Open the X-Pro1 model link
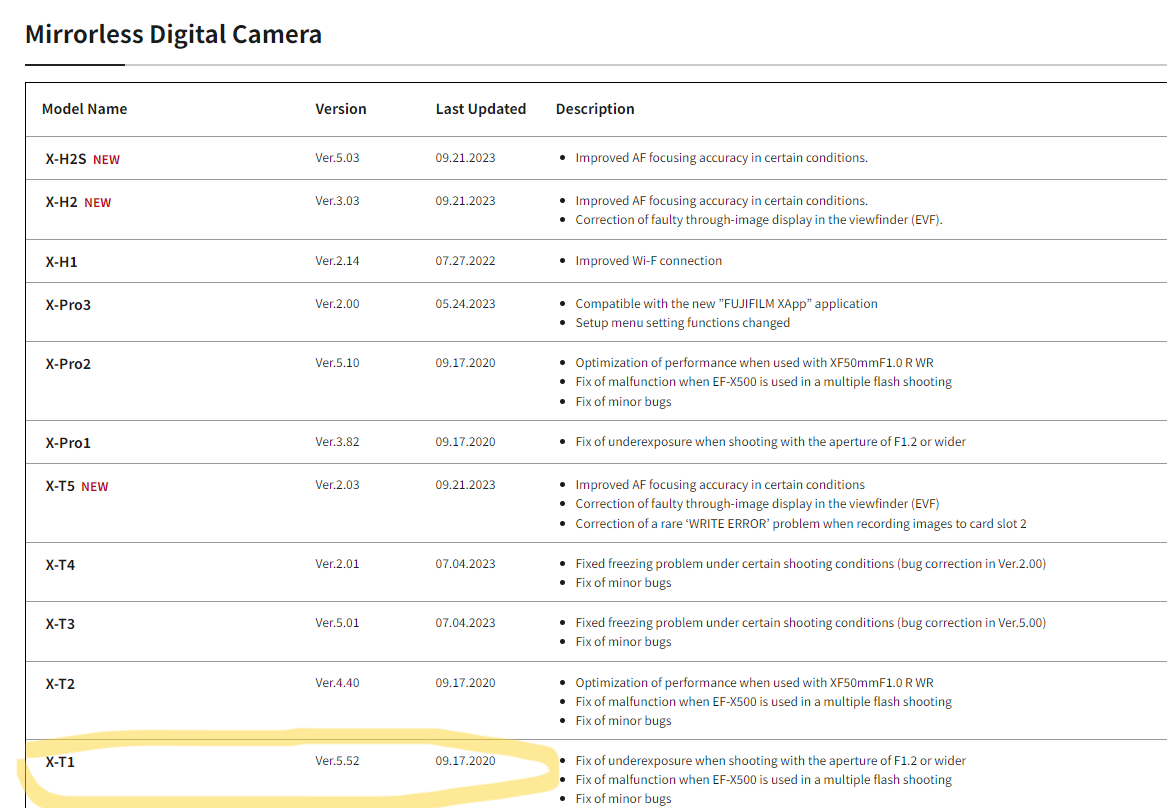 68,443
